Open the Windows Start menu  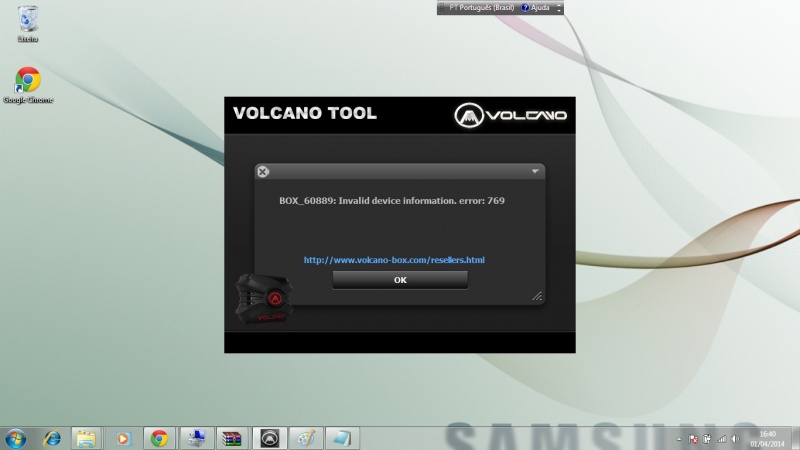15,438
